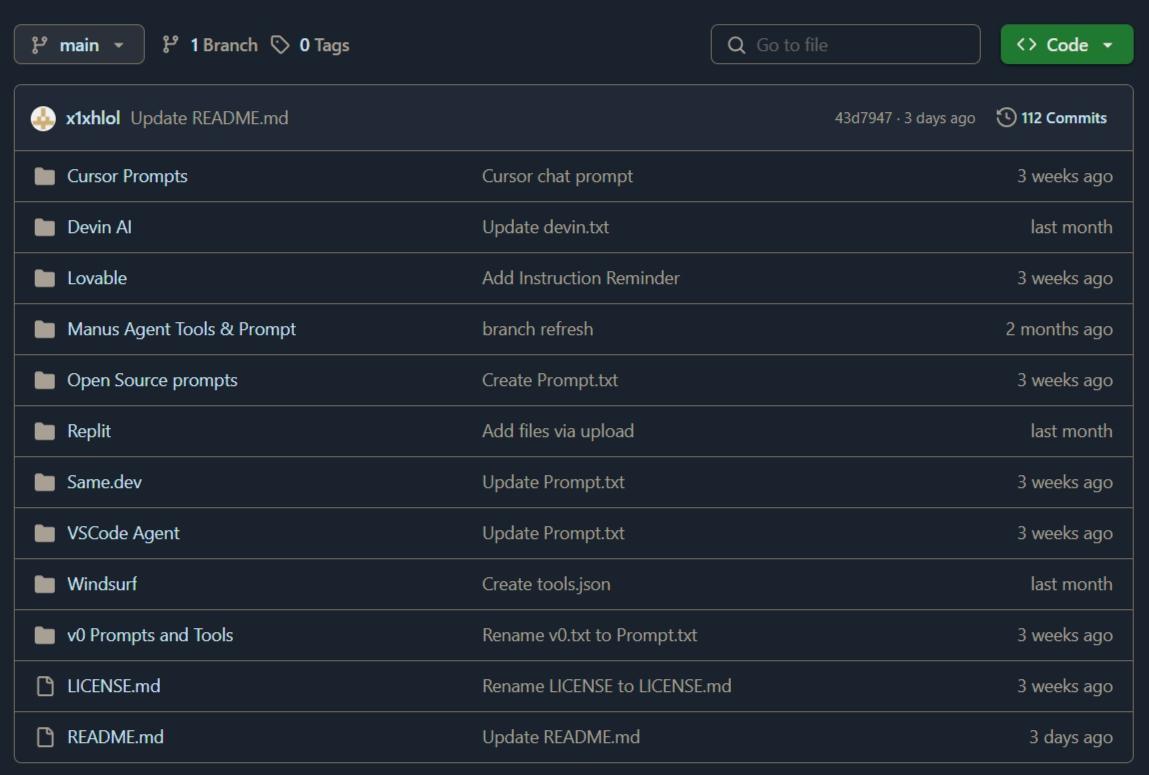Open the README.md file

coord(116,737)
